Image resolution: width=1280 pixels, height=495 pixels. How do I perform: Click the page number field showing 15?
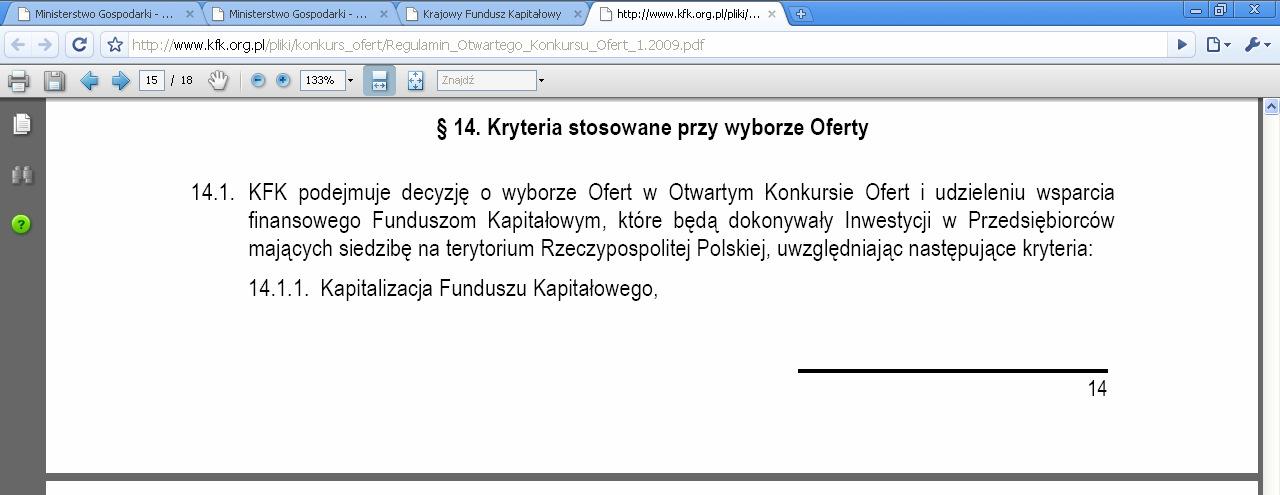152,81
